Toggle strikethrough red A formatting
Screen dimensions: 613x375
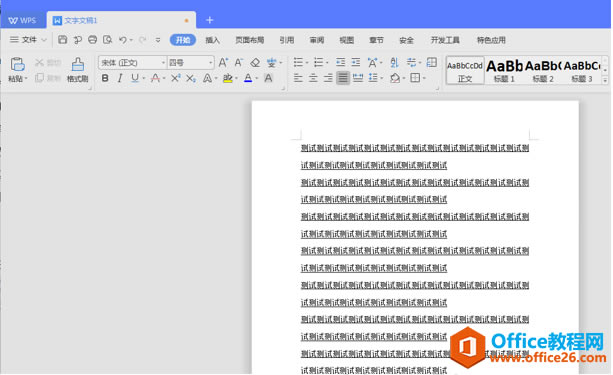tap(155, 78)
